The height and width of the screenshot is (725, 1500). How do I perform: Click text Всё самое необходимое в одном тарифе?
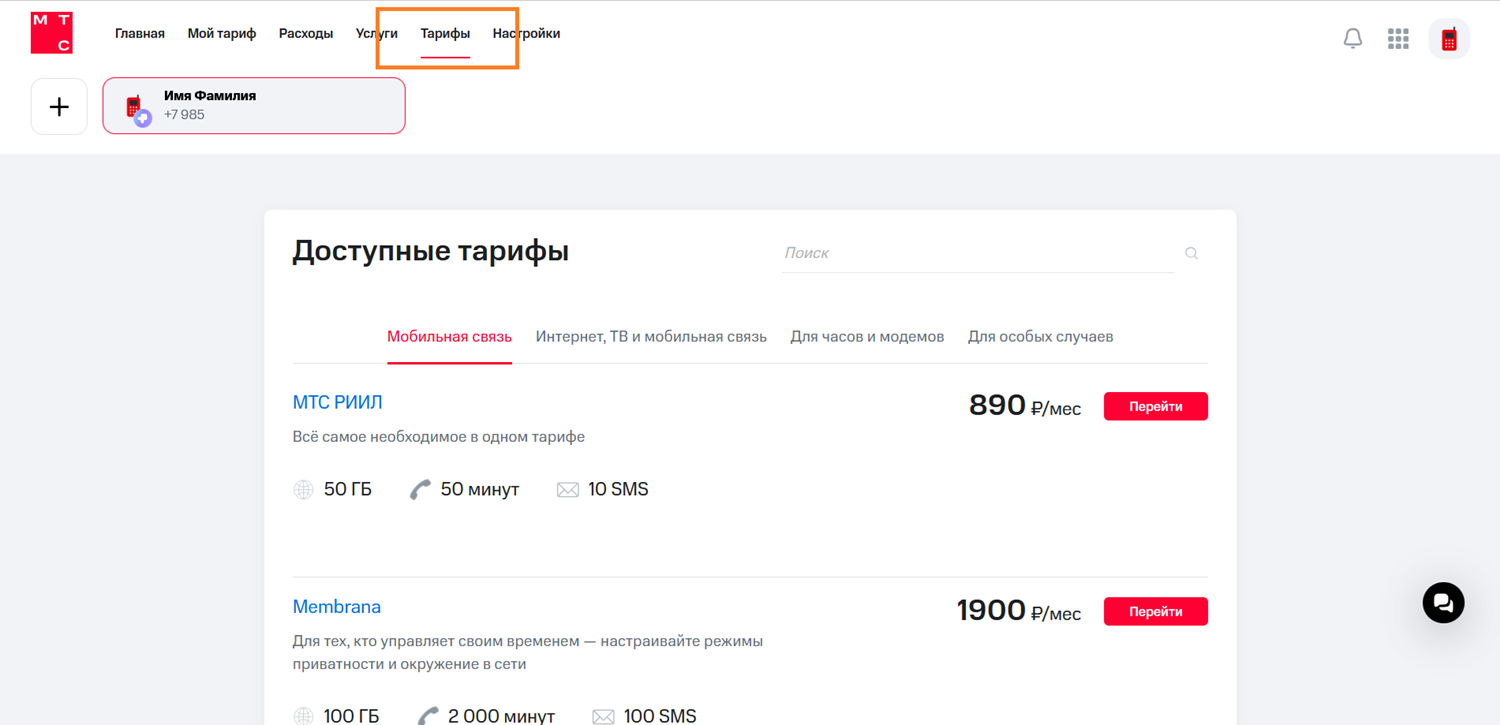439,437
